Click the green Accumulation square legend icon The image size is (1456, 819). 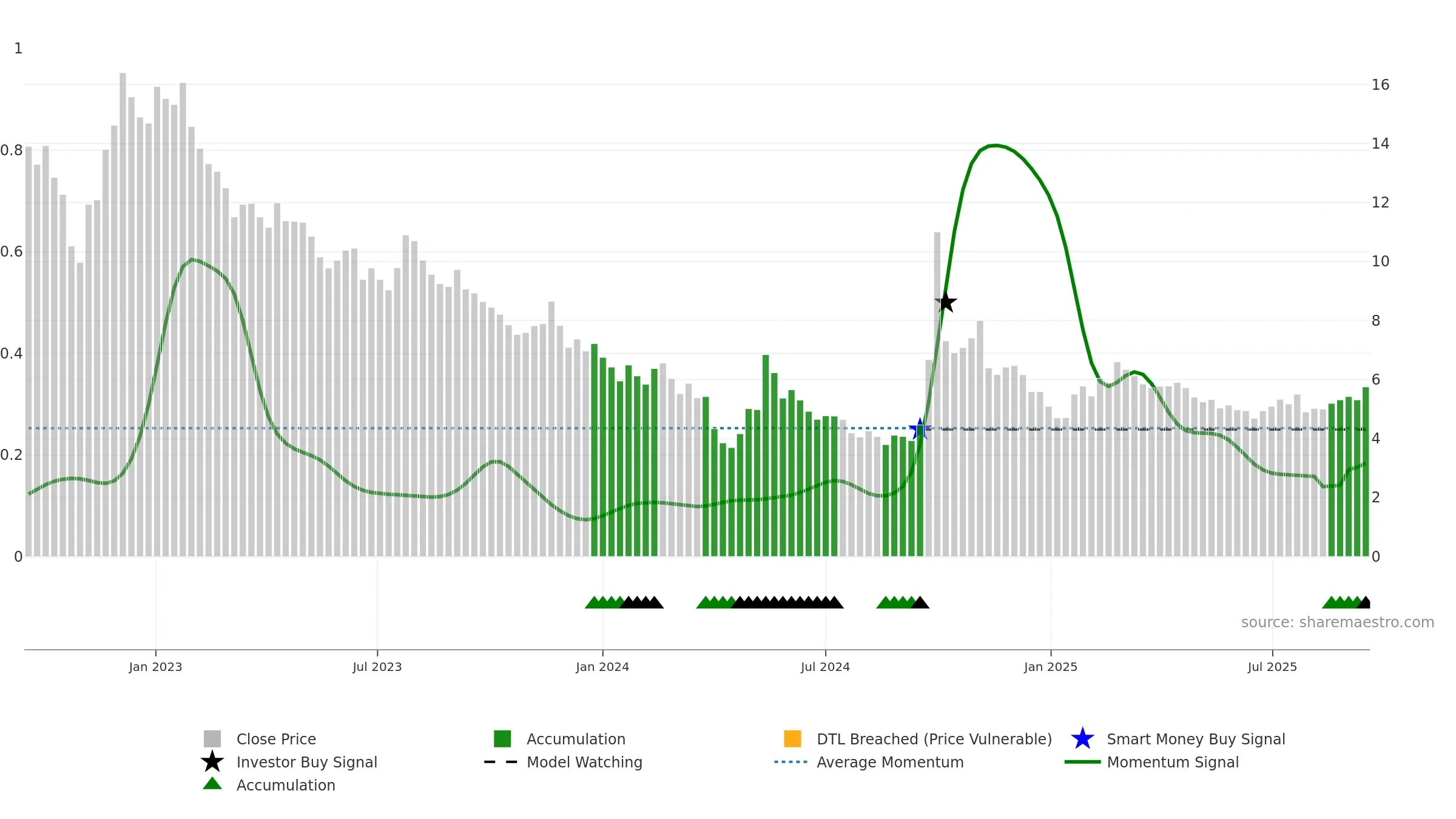pyautogui.click(x=502, y=738)
